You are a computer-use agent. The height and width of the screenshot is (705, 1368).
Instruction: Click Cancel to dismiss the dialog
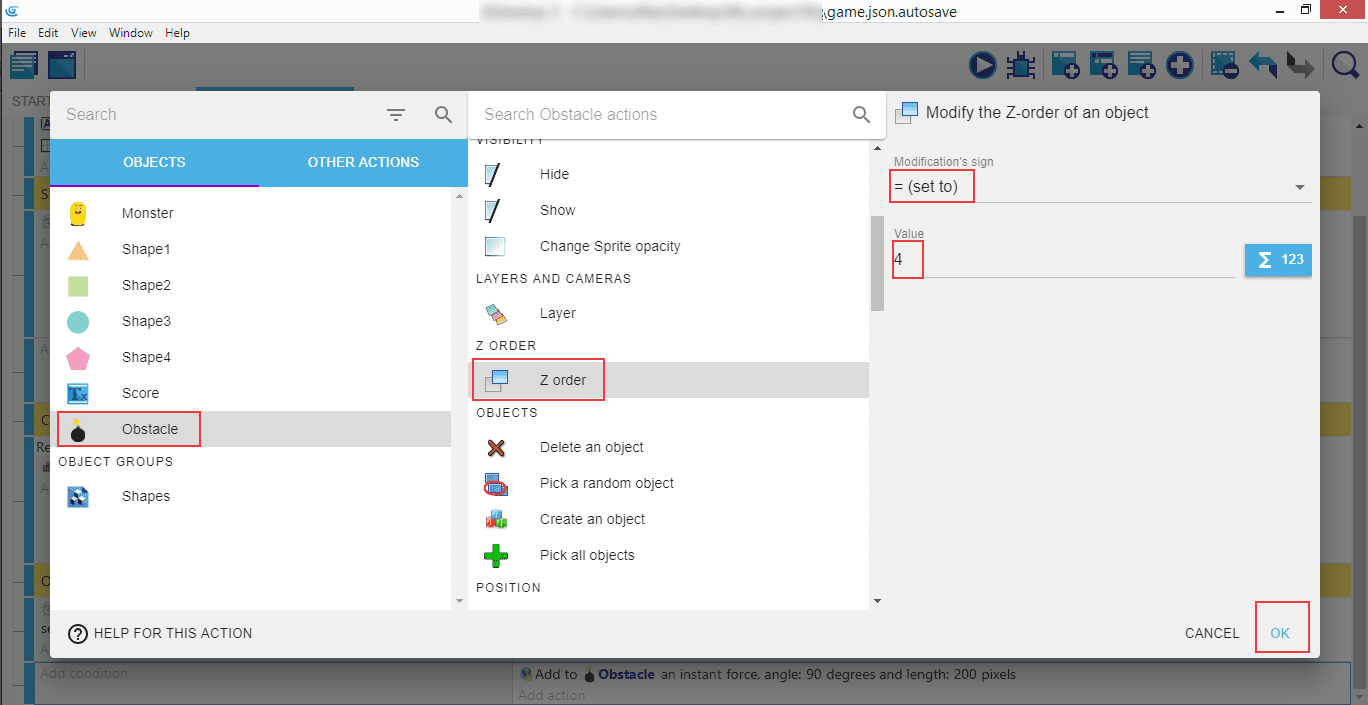1211,633
